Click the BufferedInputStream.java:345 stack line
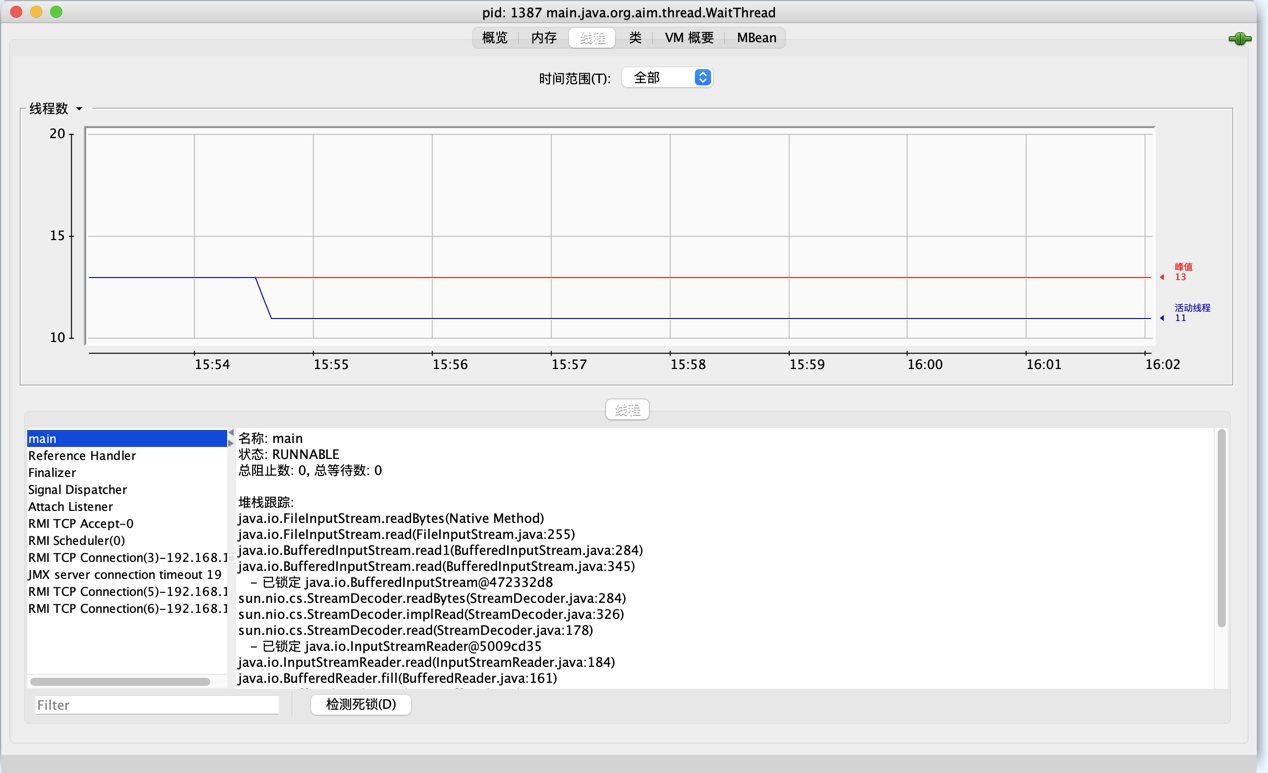This screenshot has width=1268, height=773. click(x=436, y=566)
